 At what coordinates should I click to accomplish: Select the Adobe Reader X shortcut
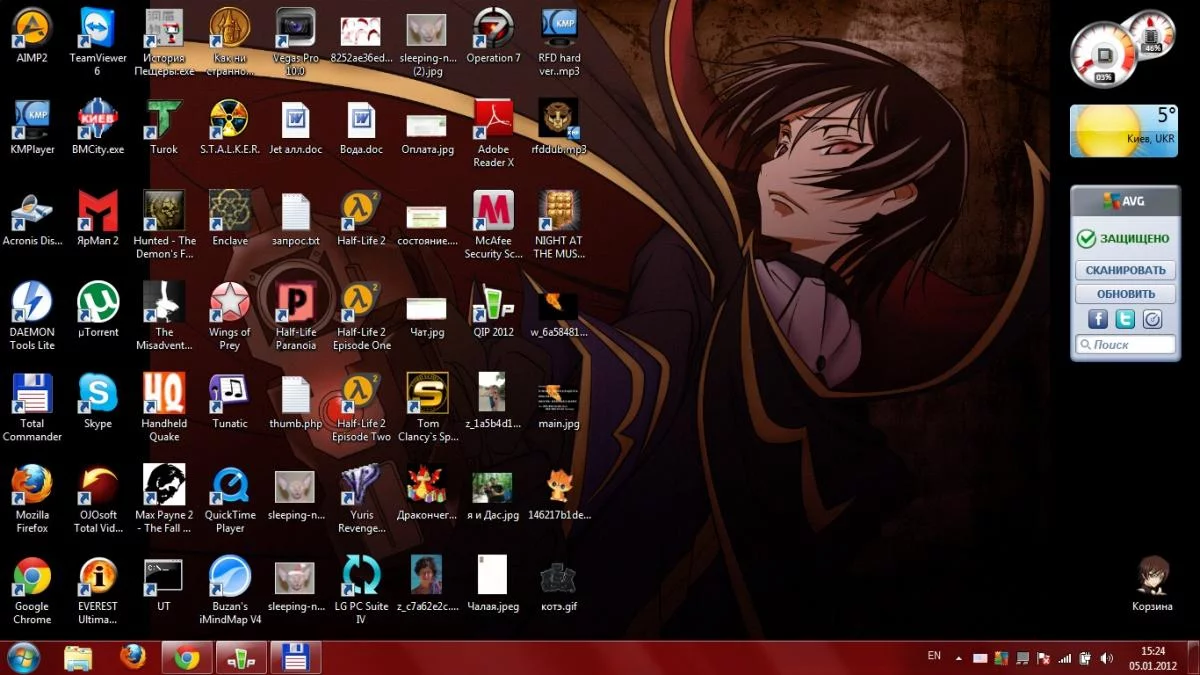[493, 133]
